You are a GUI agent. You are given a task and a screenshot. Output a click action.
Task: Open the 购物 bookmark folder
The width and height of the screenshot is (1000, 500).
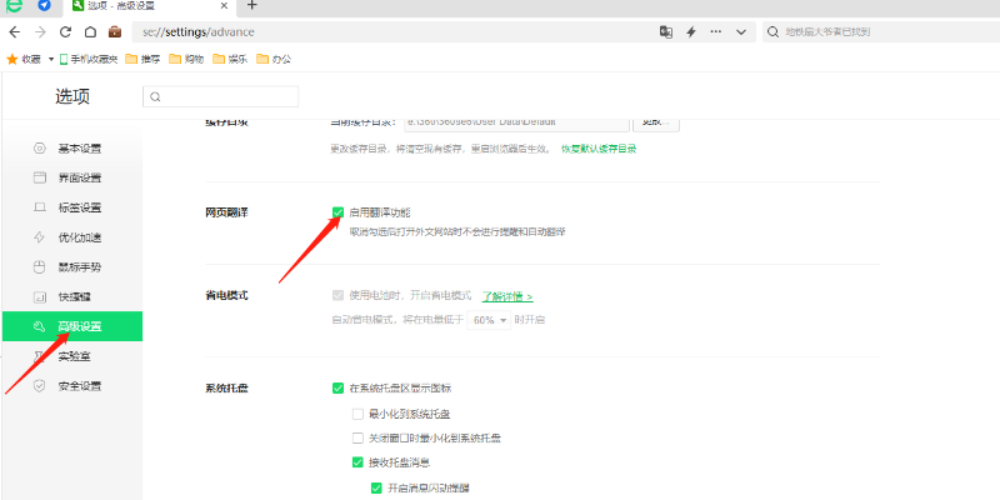(x=186, y=59)
